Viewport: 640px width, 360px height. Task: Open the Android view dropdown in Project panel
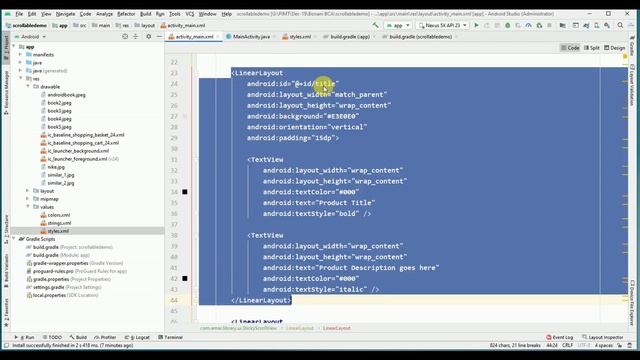click(30, 36)
